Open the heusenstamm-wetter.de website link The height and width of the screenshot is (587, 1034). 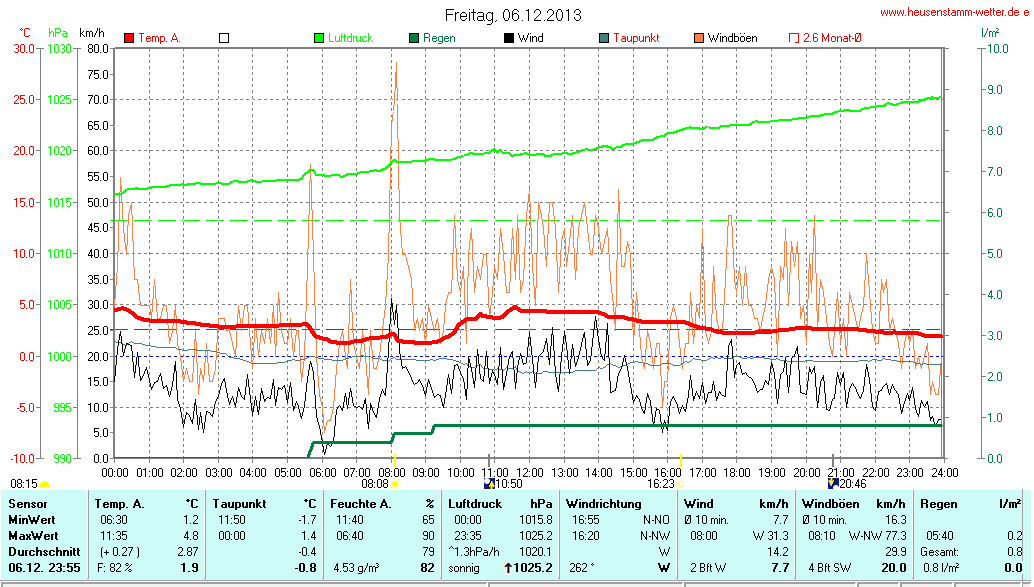tap(954, 12)
